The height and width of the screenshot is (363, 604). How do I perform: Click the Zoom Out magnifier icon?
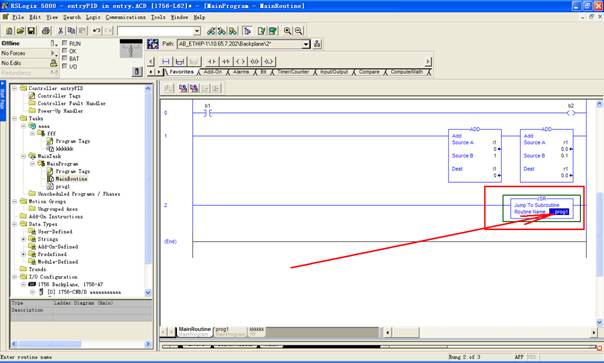[x=299, y=31]
